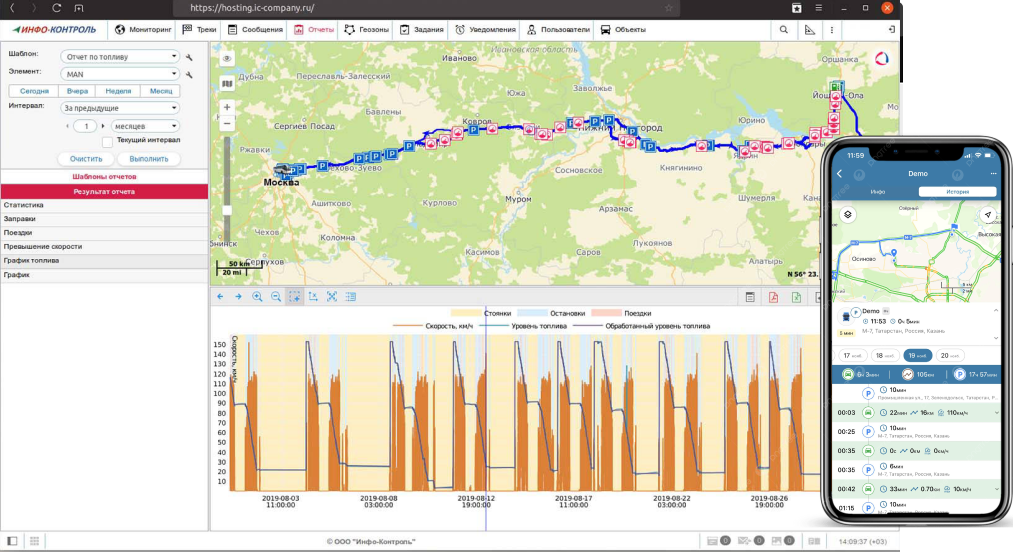This screenshot has height=552, width=1013.
Task: Go to Геозоны section
Action: point(366,30)
